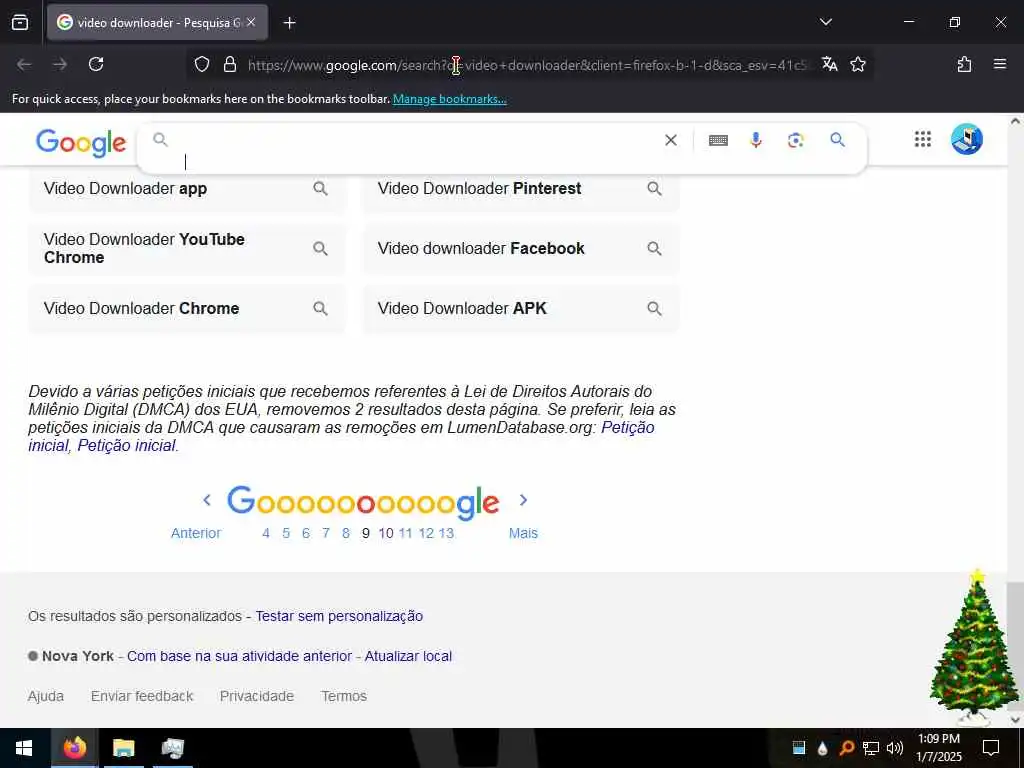Click the previous page chevron arrow
Screen dimensions: 1024x768
206,500
